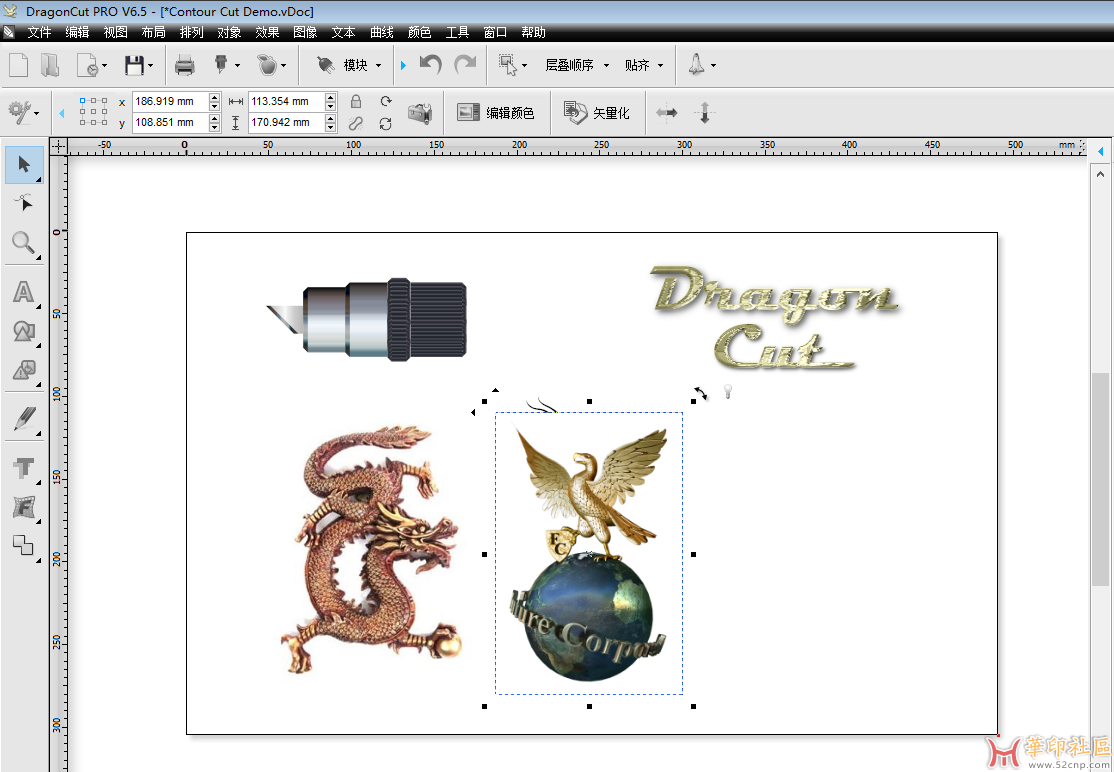Select the pencil drawing tool
Image resolution: width=1114 pixels, height=772 pixels.
point(23,418)
